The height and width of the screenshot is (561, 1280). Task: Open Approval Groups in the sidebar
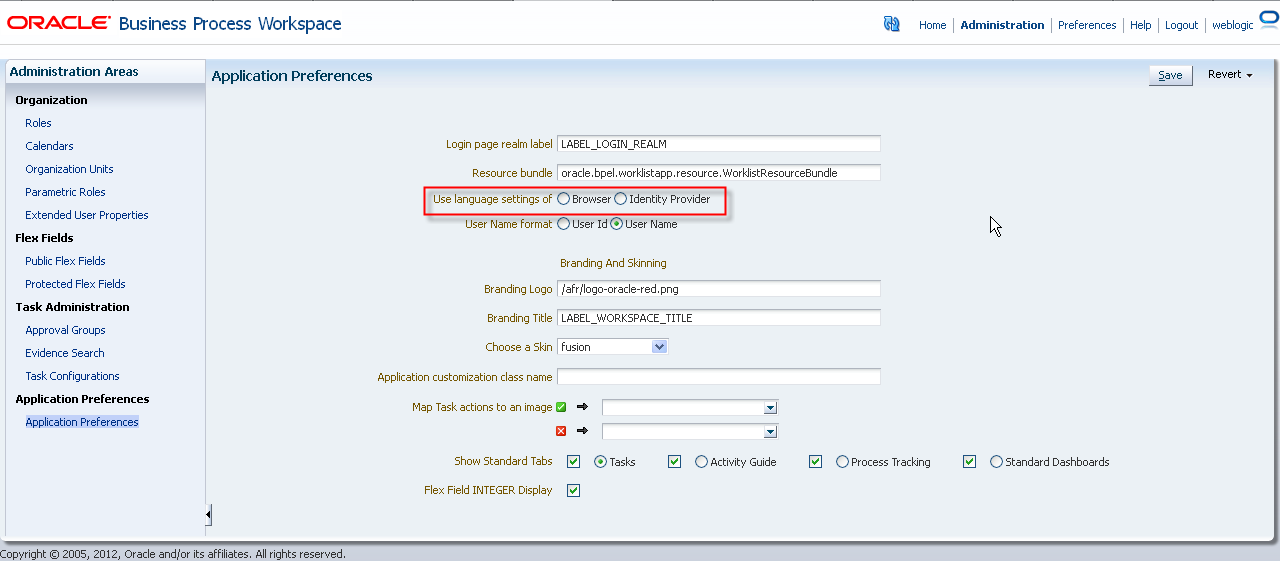click(65, 330)
